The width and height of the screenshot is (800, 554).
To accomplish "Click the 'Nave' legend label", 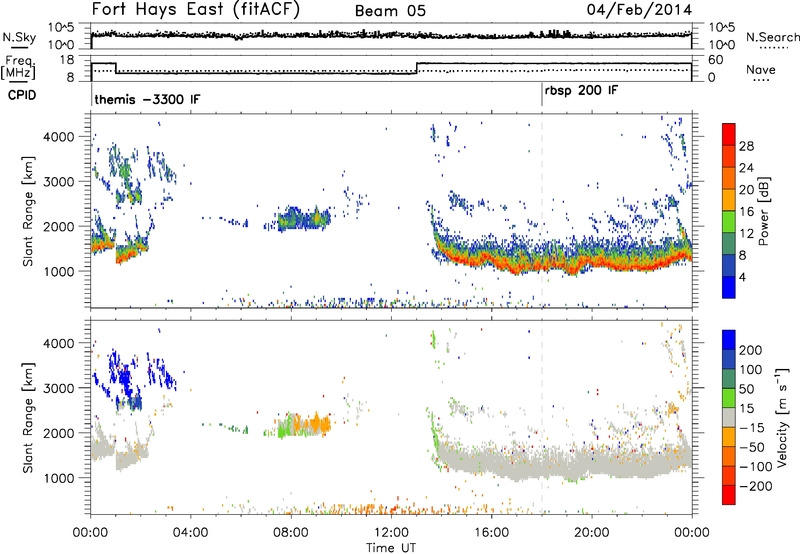I will 760,70.
